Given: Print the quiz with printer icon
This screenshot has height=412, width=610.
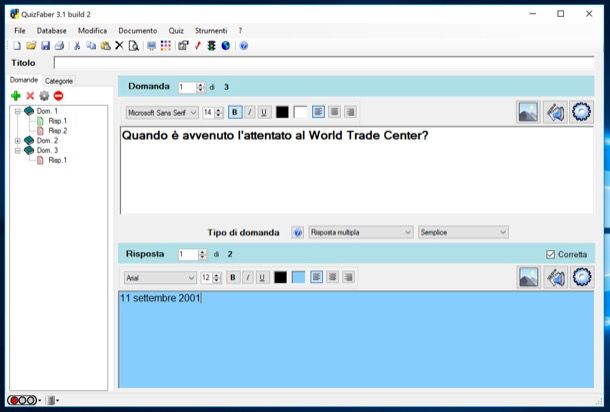Looking at the screenshot, I should (59, 46).
